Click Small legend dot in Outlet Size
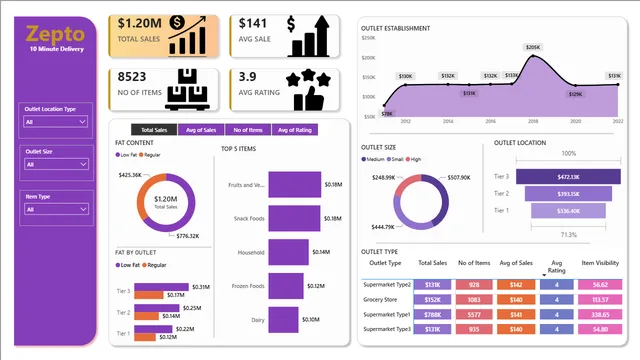This screenshot has width=640, height=360. tap(389, 159)
